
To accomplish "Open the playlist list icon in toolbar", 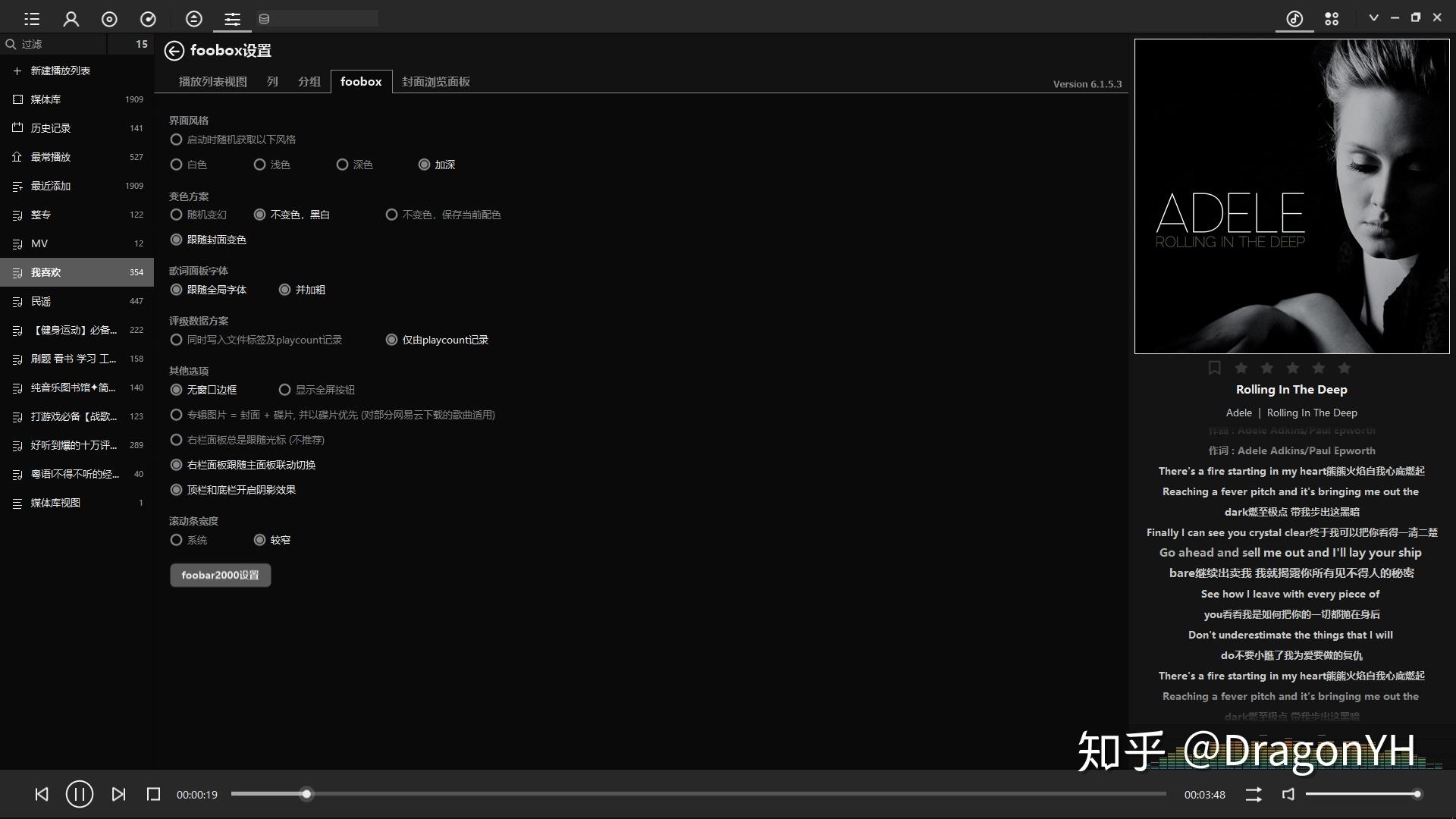I will pos(31,18).
